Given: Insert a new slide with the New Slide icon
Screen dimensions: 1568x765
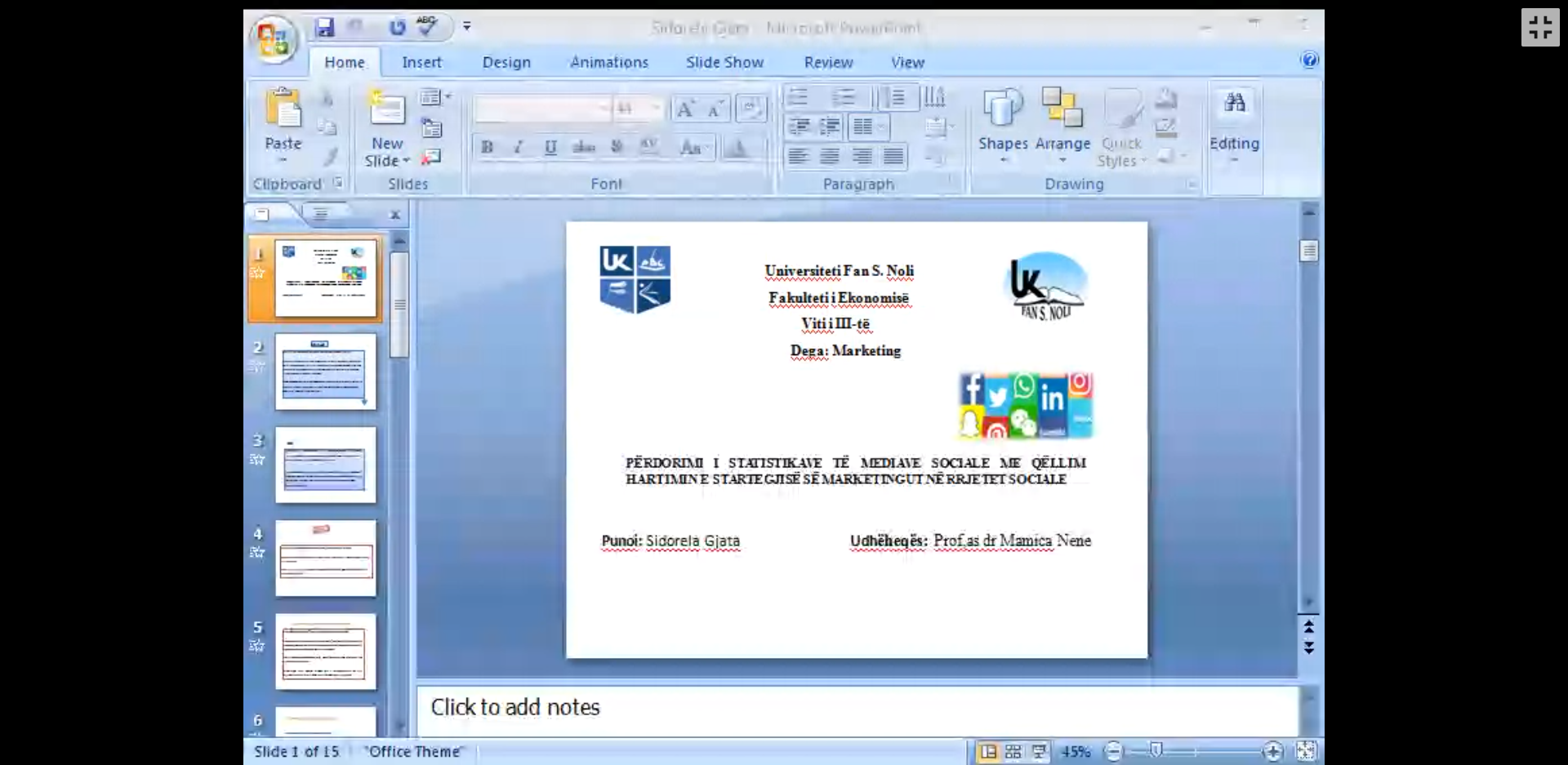Looking at the screenshot, I should [x=387, y=109].
